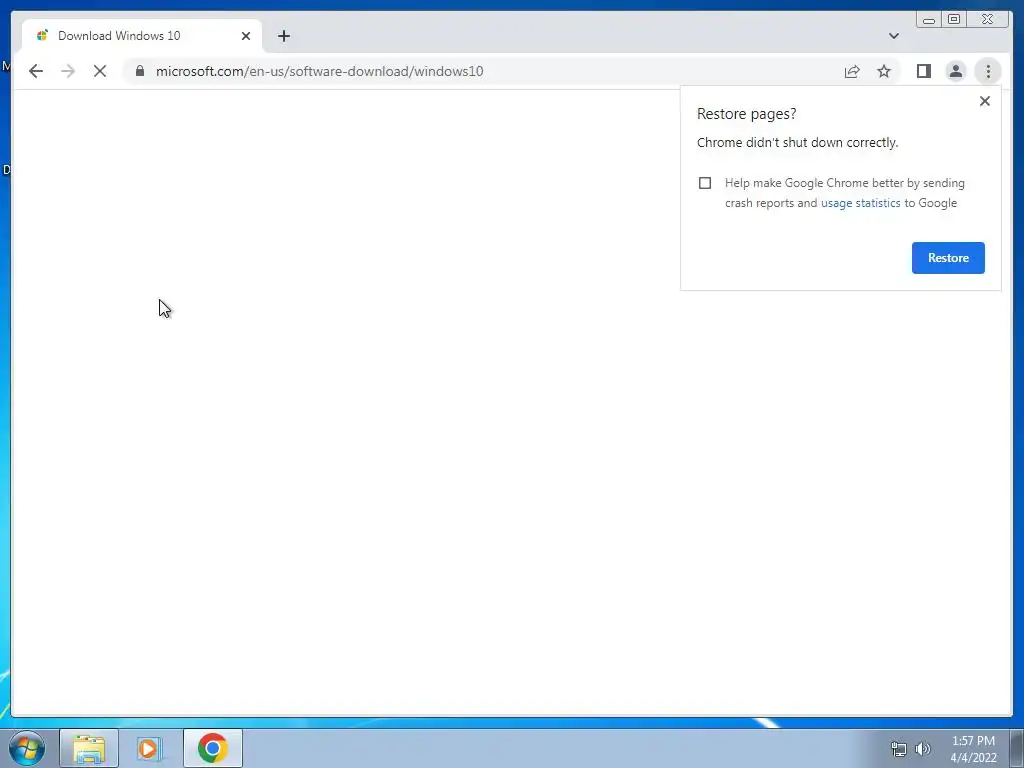Minimize the Chrome window
Screen dimensions: 1024x768
coord(929,20)
